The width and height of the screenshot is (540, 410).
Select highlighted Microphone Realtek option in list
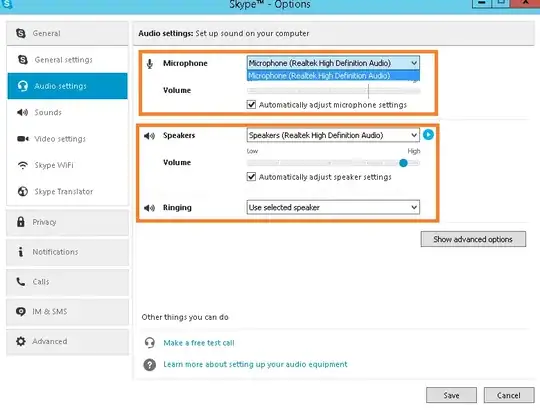333,76
